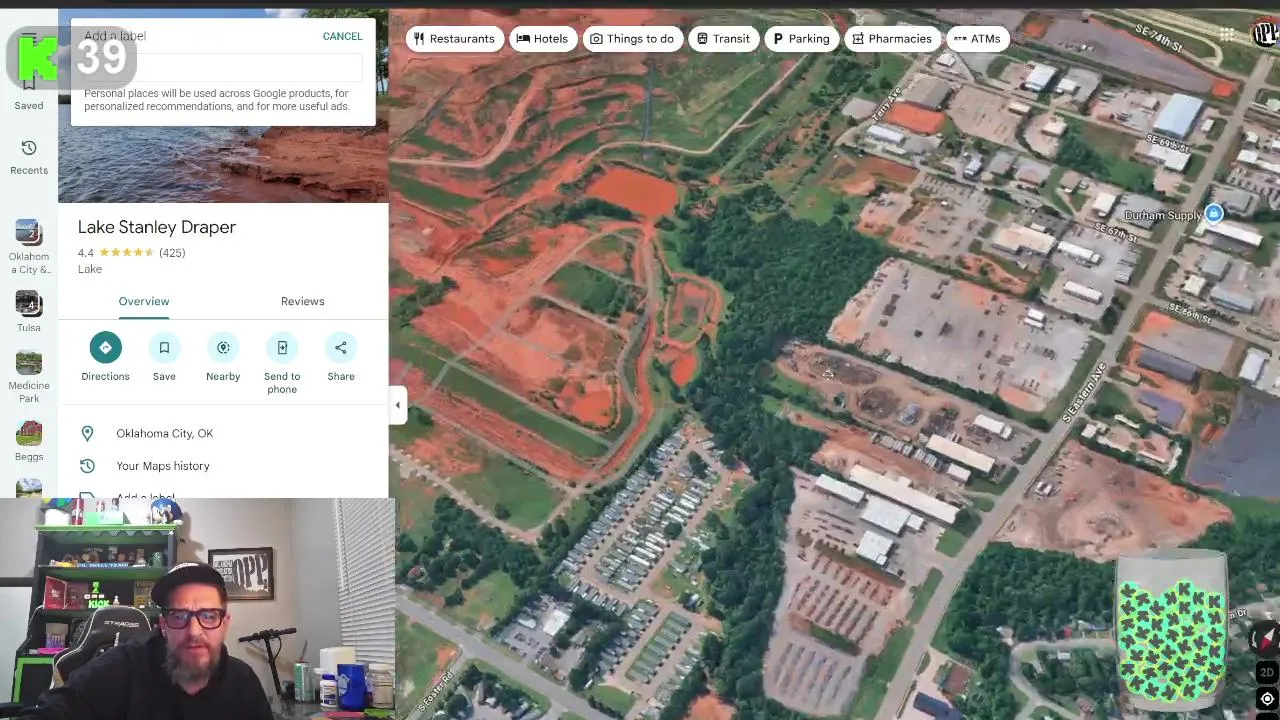Viewport: 1280px width, 720px height.
Task: Reset map orientation with the compass
Action: 1266,637
